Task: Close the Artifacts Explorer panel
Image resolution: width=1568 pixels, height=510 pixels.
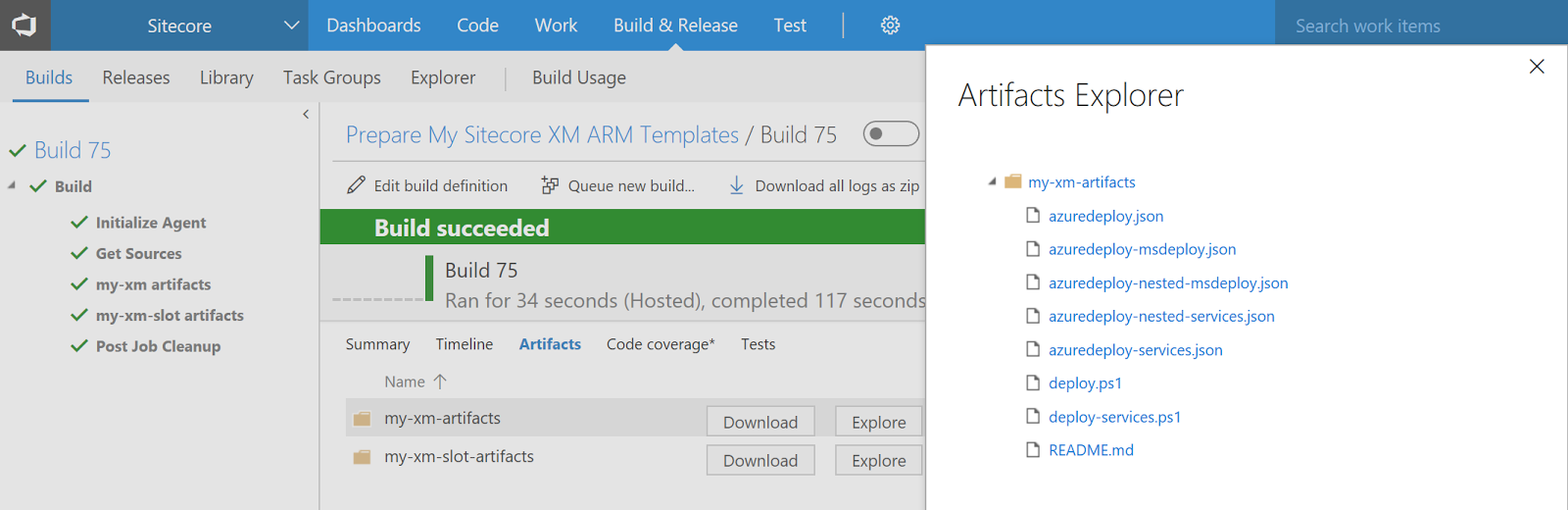Action: 1537,67
